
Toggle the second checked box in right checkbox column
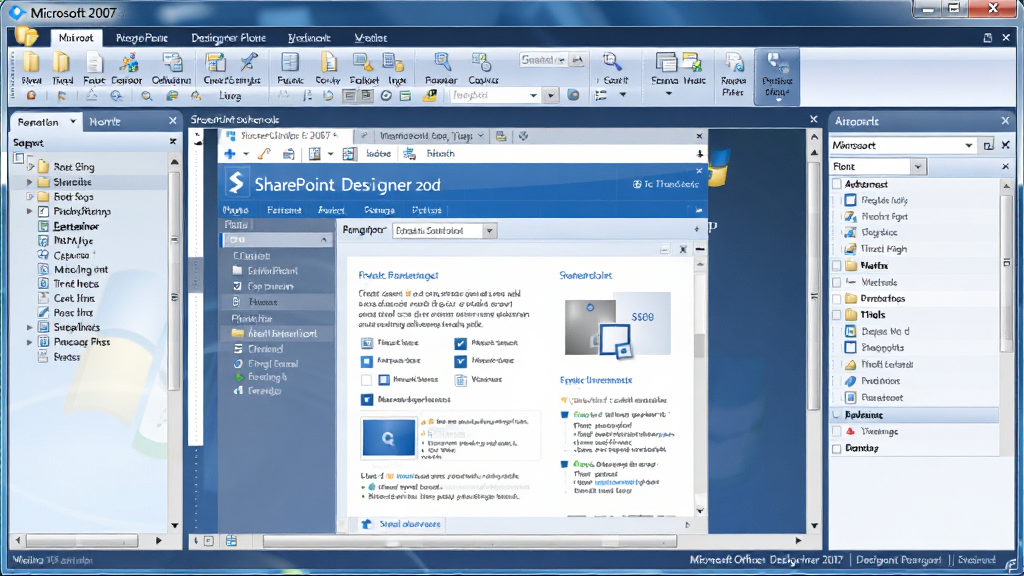[460, 360]
